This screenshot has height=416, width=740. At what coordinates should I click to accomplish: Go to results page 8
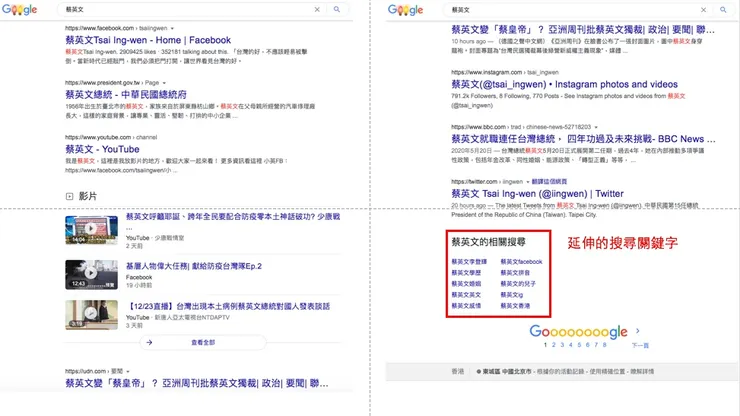(605, 345)
